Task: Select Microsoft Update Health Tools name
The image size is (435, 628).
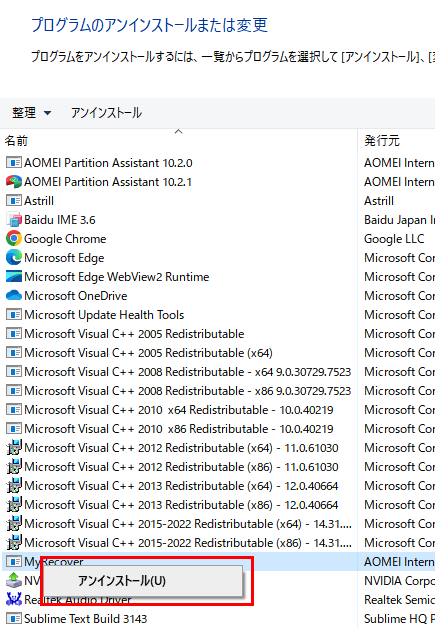Action: pyautogui.click(x=104, y=315)
